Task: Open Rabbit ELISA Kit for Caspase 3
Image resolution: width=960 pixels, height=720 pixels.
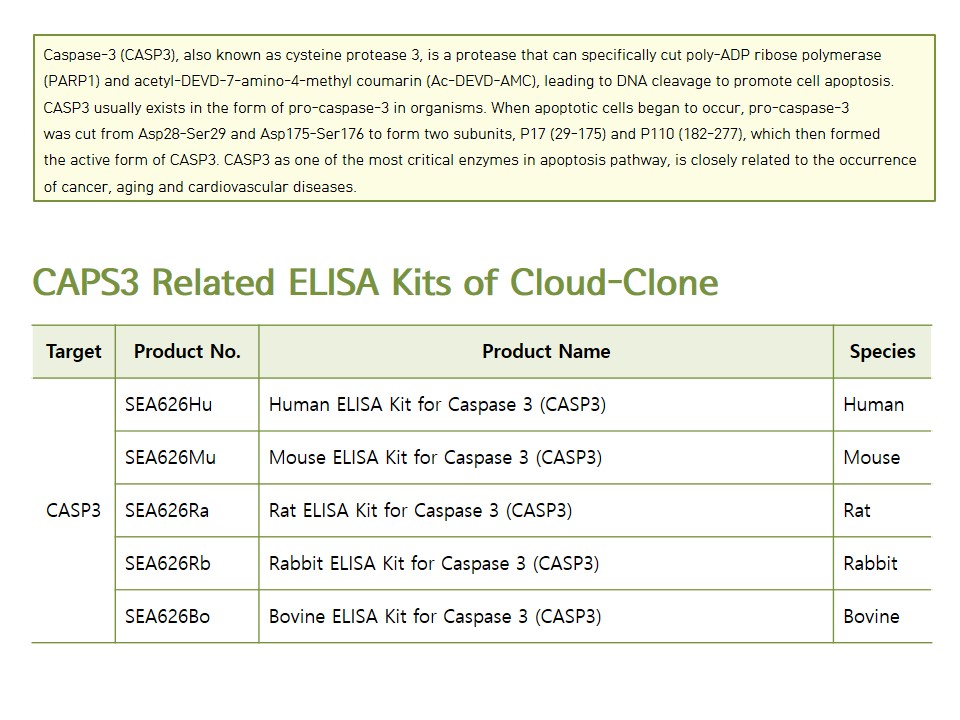Action: pos(434,564)
